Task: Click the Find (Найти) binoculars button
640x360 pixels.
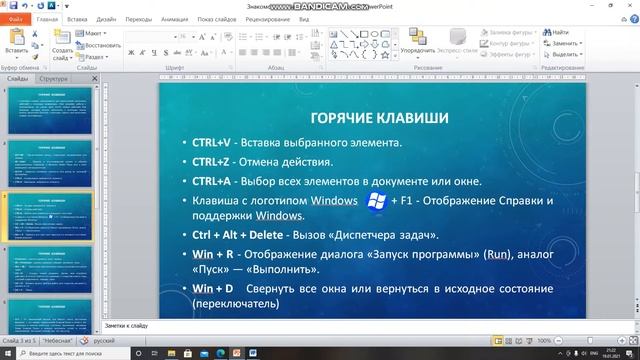Action: click(x=556, y=32)
